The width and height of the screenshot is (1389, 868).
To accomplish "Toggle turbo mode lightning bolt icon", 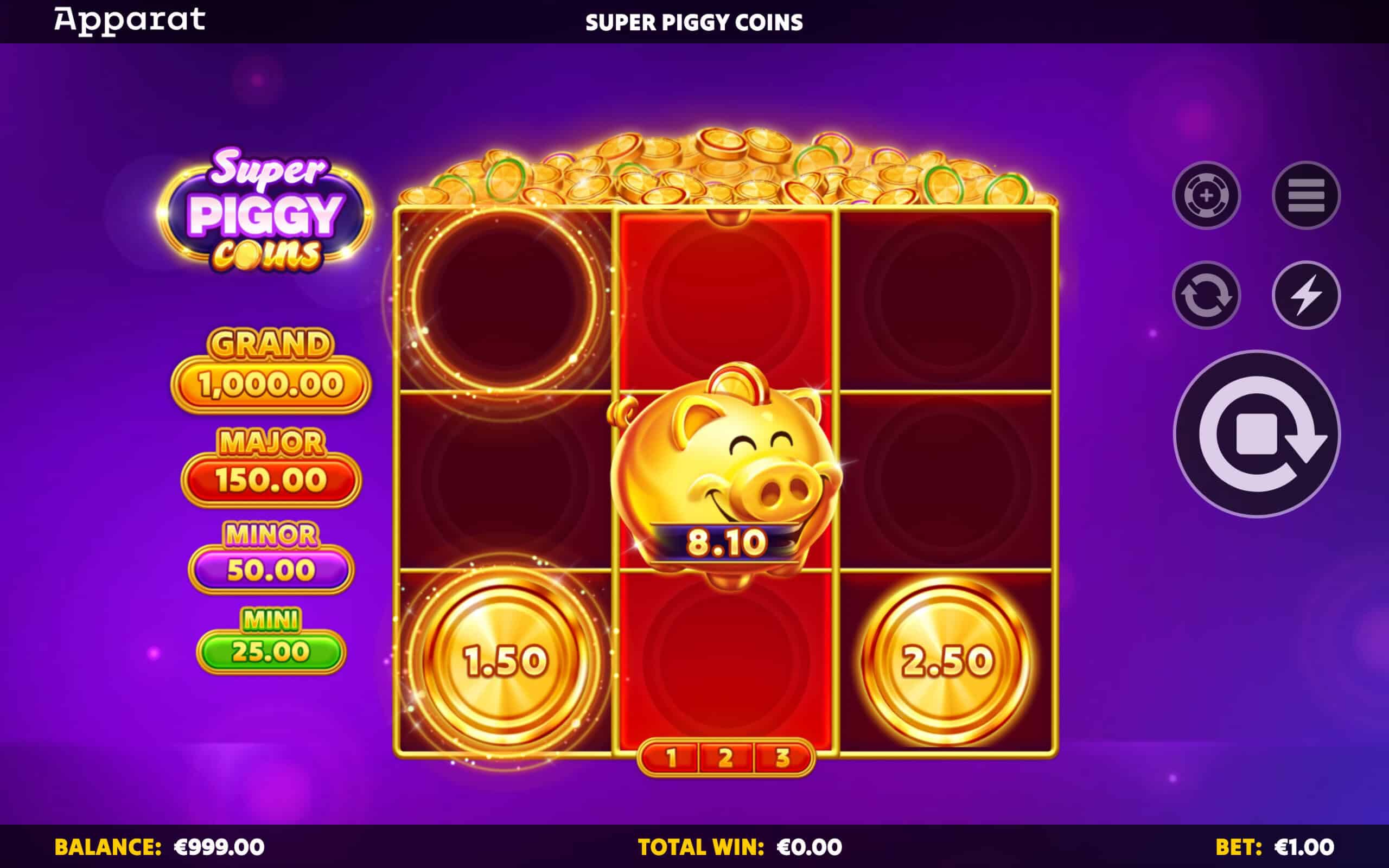I will pyautogui.click(x=1307, y=295).
